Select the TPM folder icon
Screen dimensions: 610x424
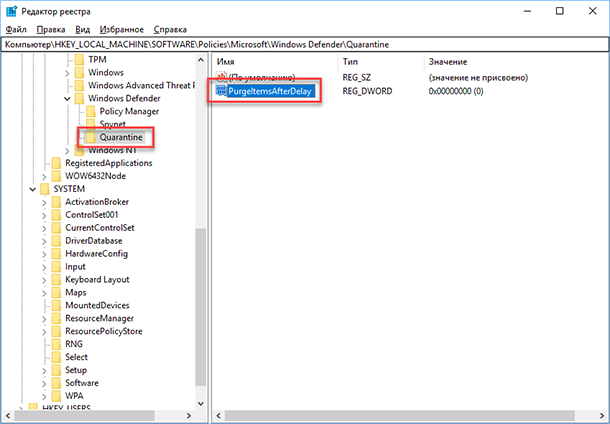click(79, 60)
